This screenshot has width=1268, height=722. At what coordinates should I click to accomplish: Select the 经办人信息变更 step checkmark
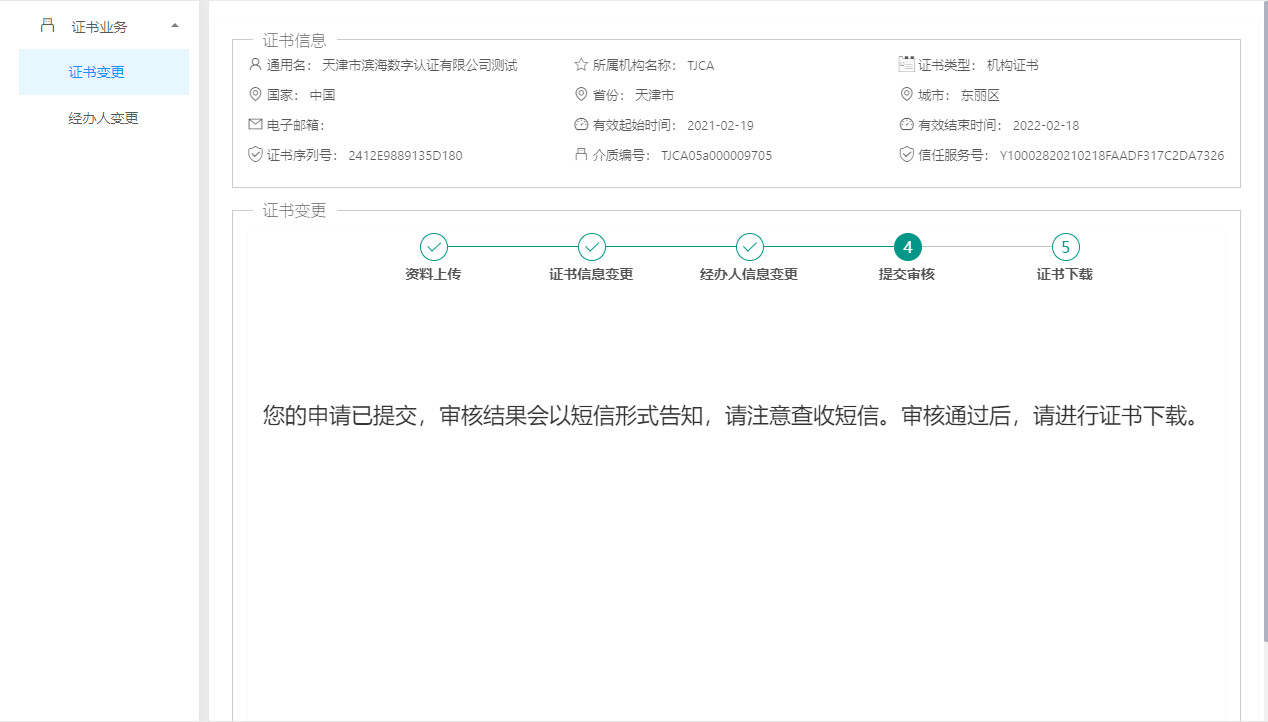coord(749,247)
